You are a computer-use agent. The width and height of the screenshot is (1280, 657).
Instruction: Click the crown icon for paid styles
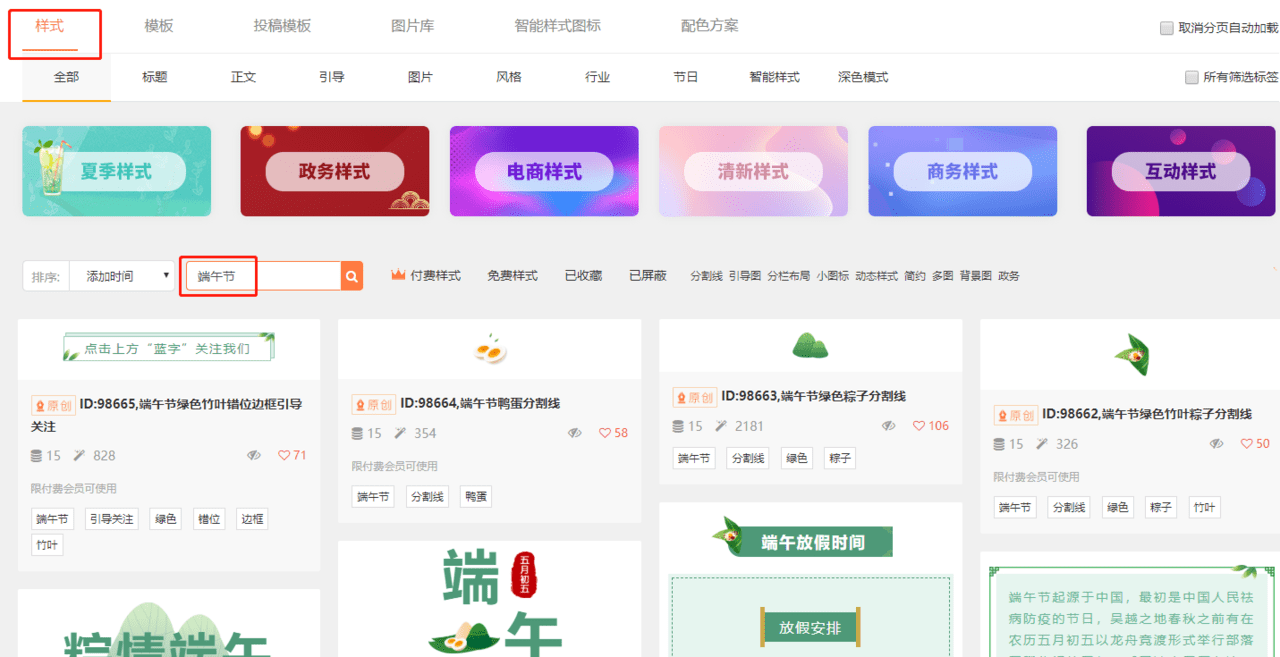(398, 275)
